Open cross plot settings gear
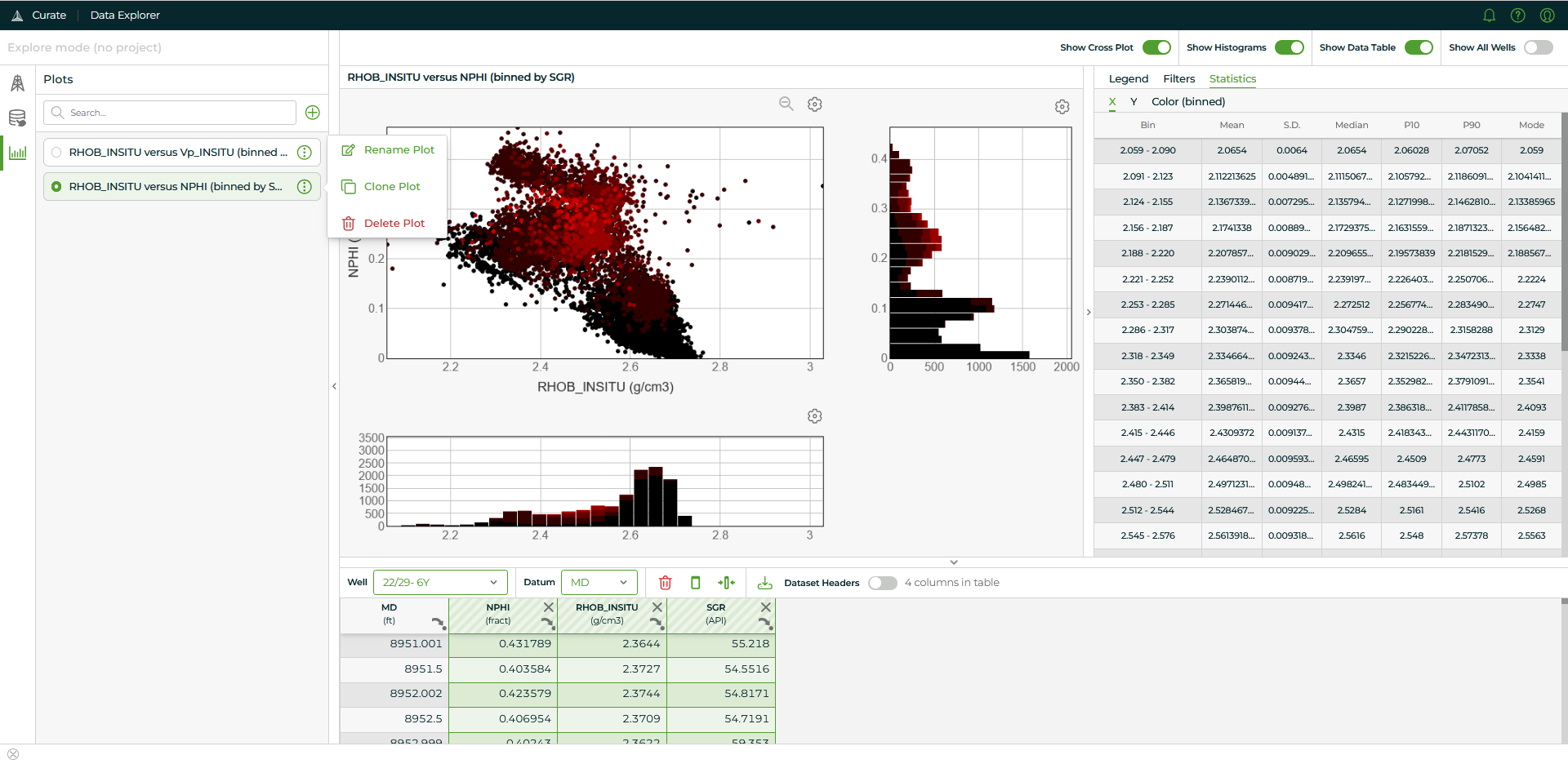Screen dimensions: 1568x764 pyautogui.click(x=814, y=104)
